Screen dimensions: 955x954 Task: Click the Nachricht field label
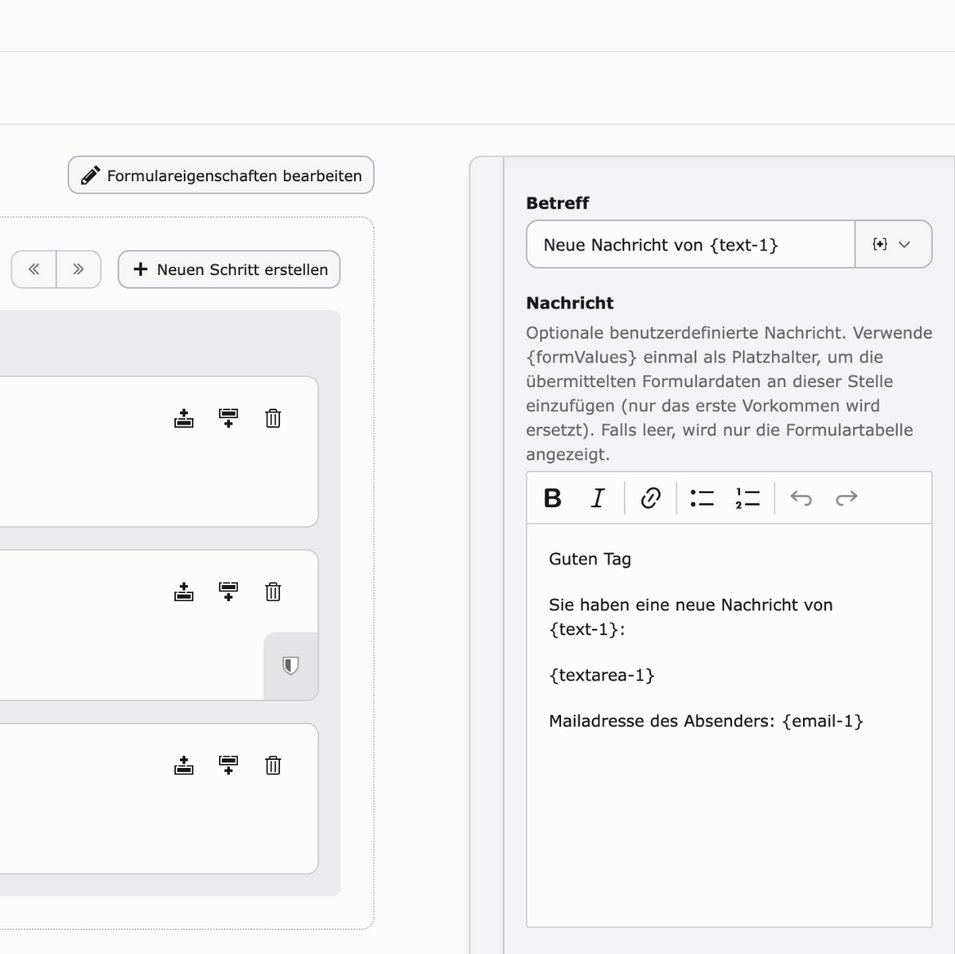click(x=569, y=303)
